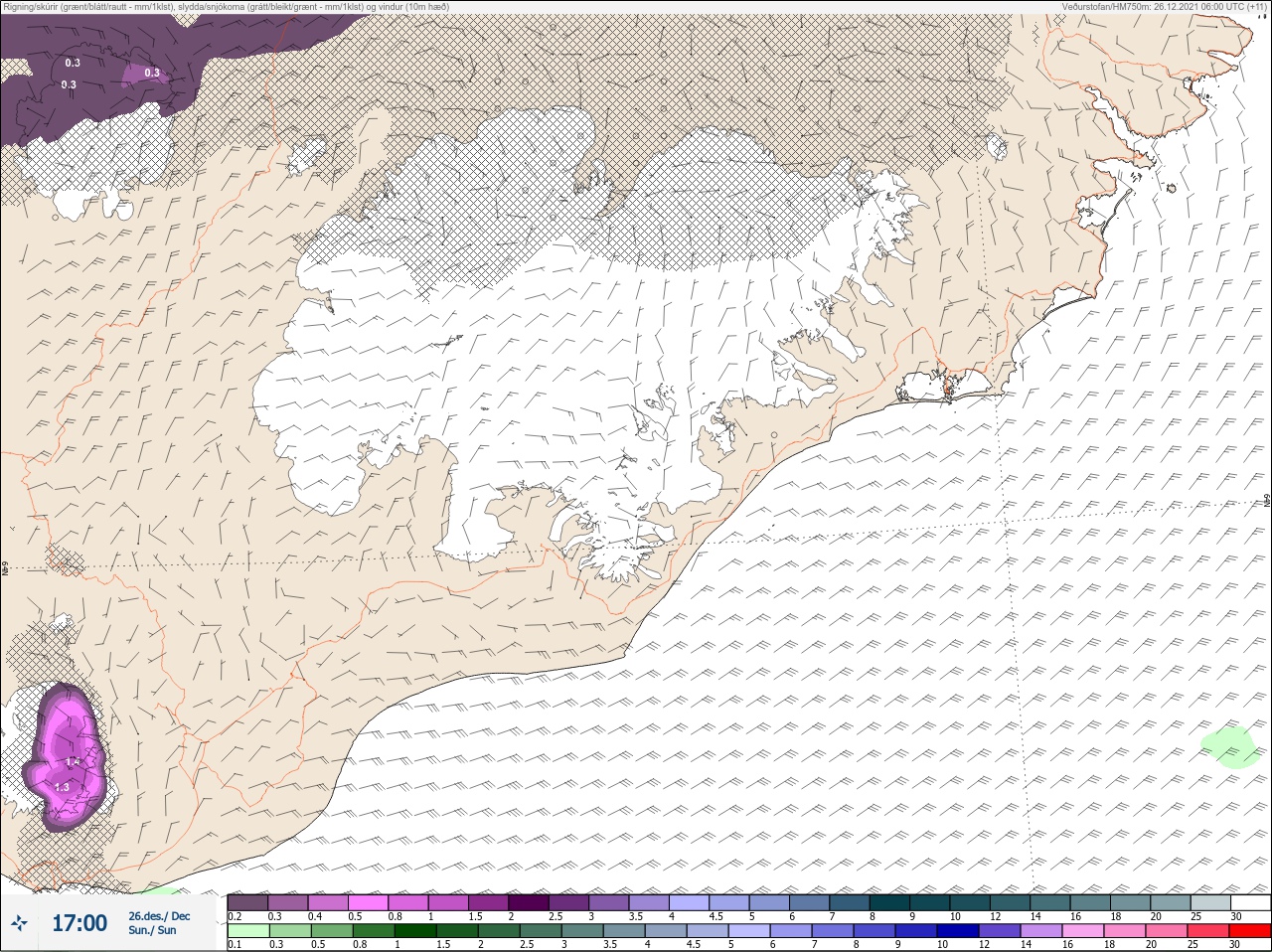Image resolution: width=1272 pixels, height=952 pixels.
Task: Click the bottom legend row navy swatch labeled 10
Action: coord(958,931)
